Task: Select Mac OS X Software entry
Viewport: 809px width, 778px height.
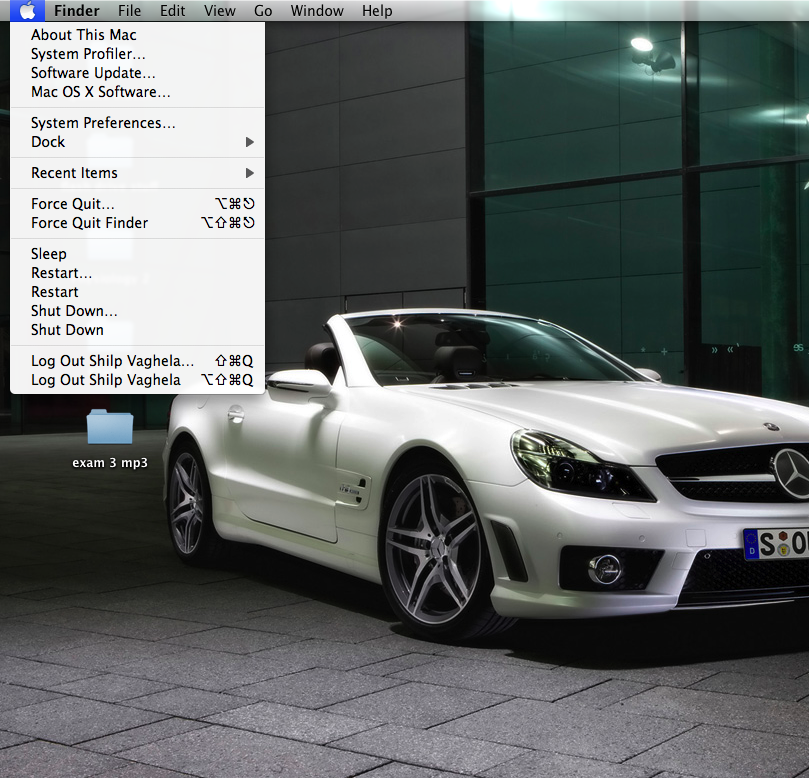Action: (100, 92)
